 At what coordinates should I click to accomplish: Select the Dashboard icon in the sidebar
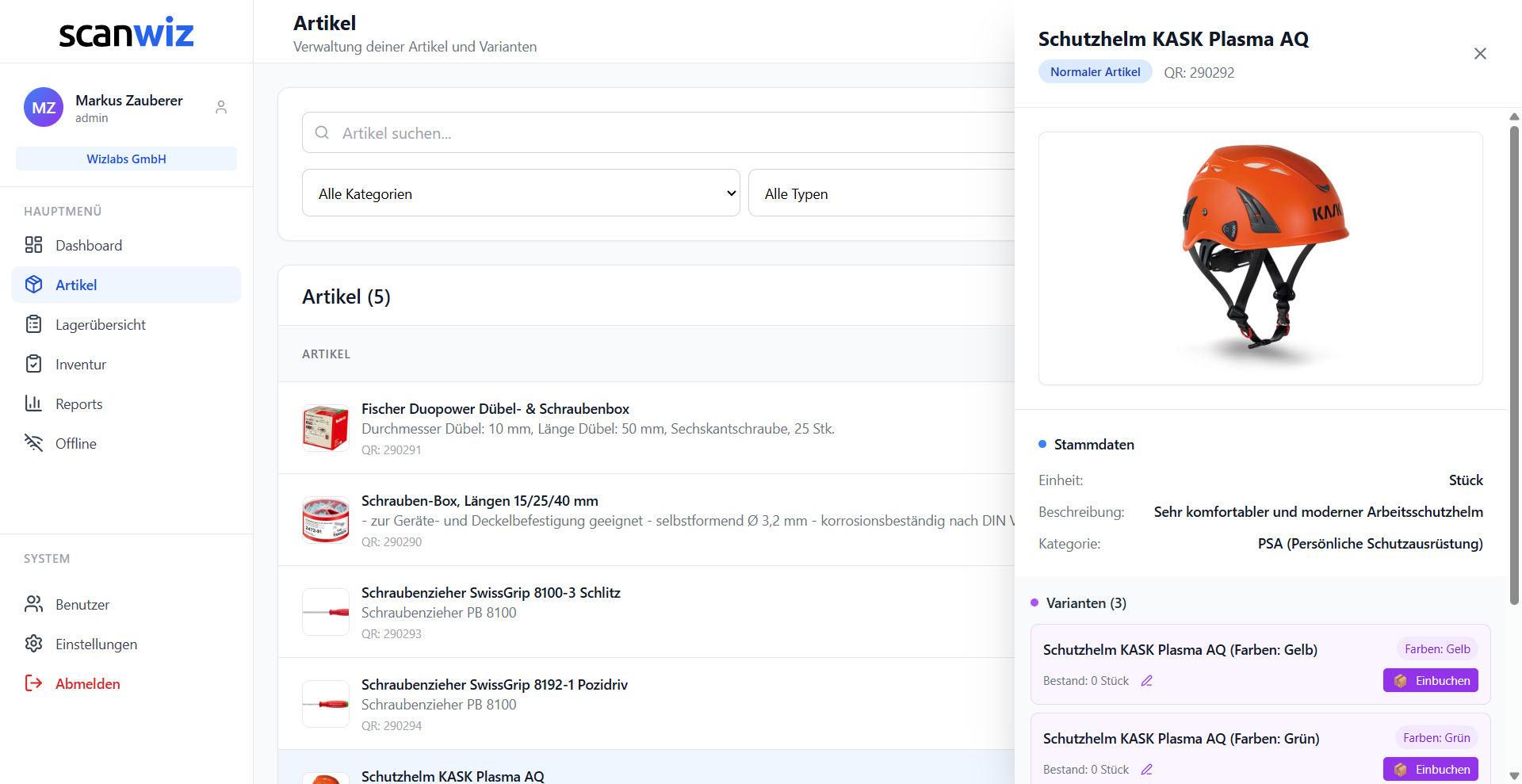(33, 245)
